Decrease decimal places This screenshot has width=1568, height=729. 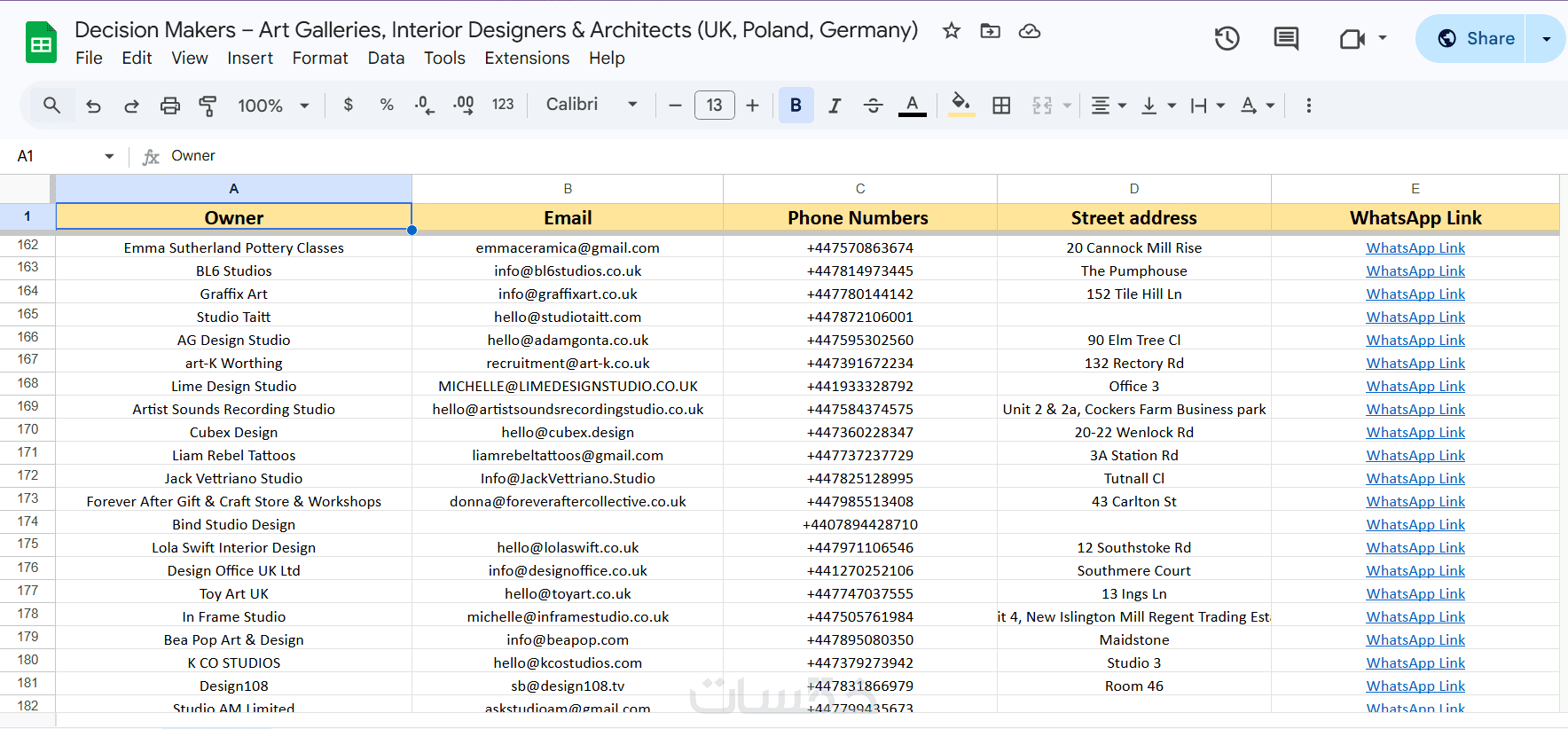click(x=424, y=105)
